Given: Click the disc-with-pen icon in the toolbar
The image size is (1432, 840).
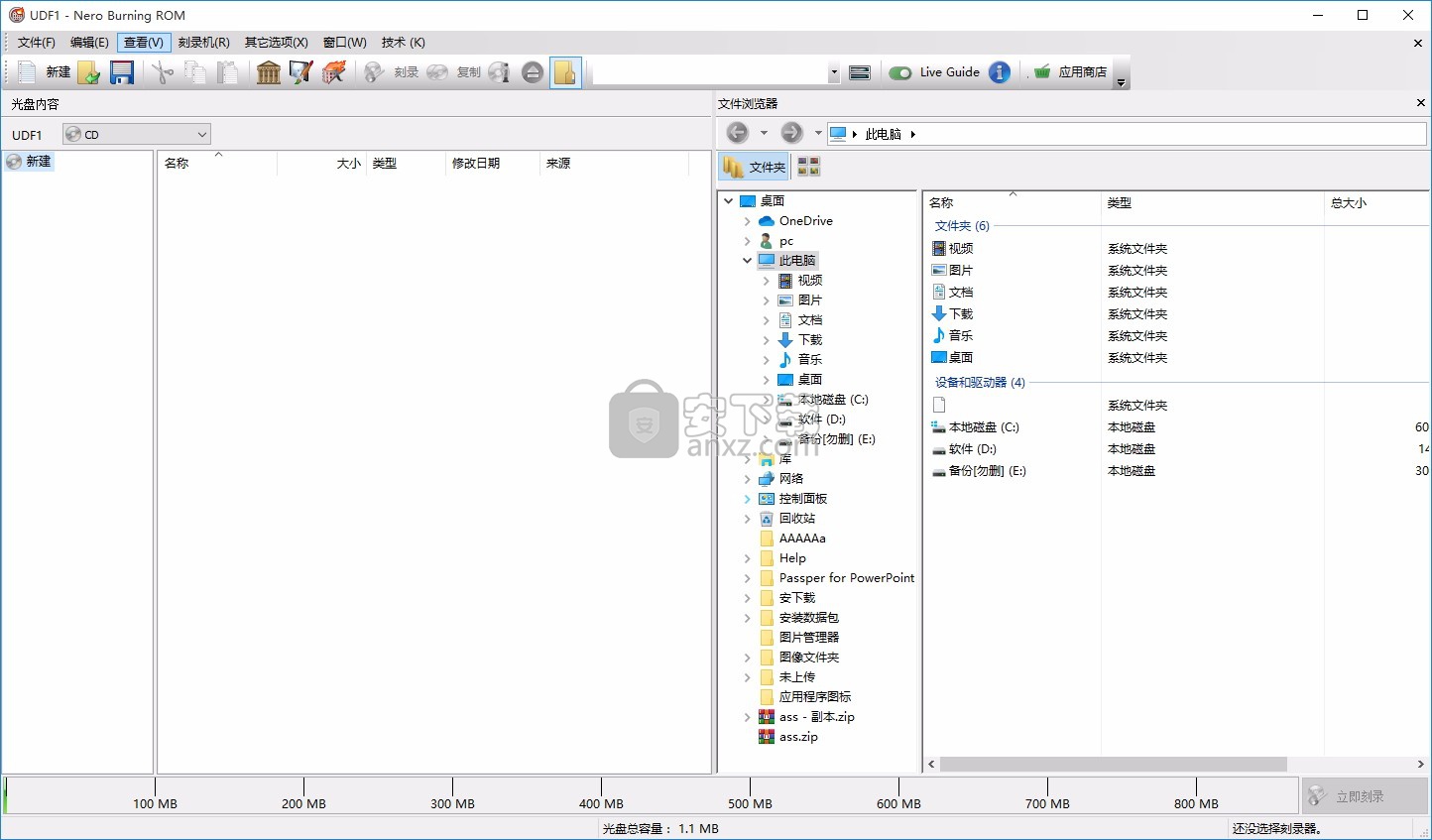Looking at the screenshot, I should [x=300, y=72].
